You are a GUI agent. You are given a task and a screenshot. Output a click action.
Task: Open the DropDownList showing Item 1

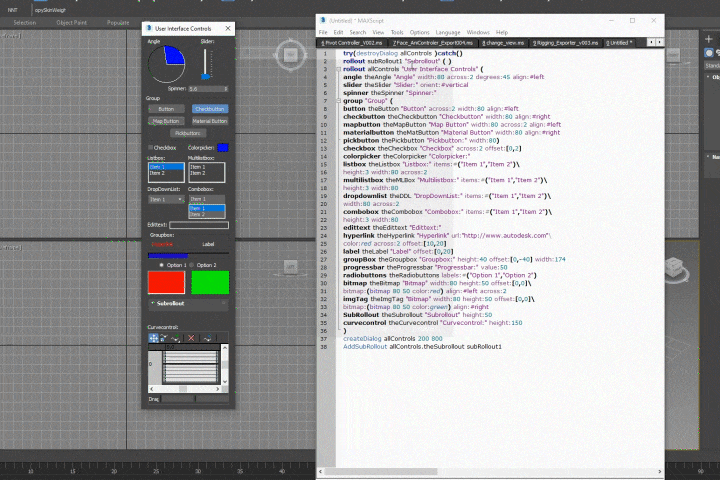pyautogui.click(x=166, y=199)
